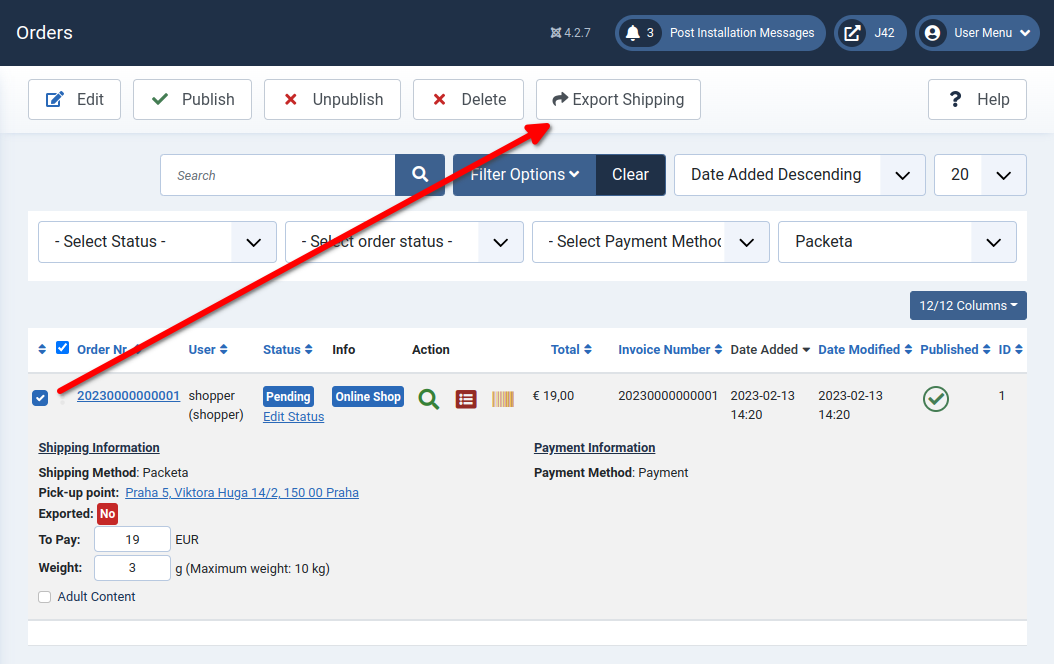The image size is (1054, 664).
Task: Click the € 19,00 total cell
Action: tap(553, 396)
